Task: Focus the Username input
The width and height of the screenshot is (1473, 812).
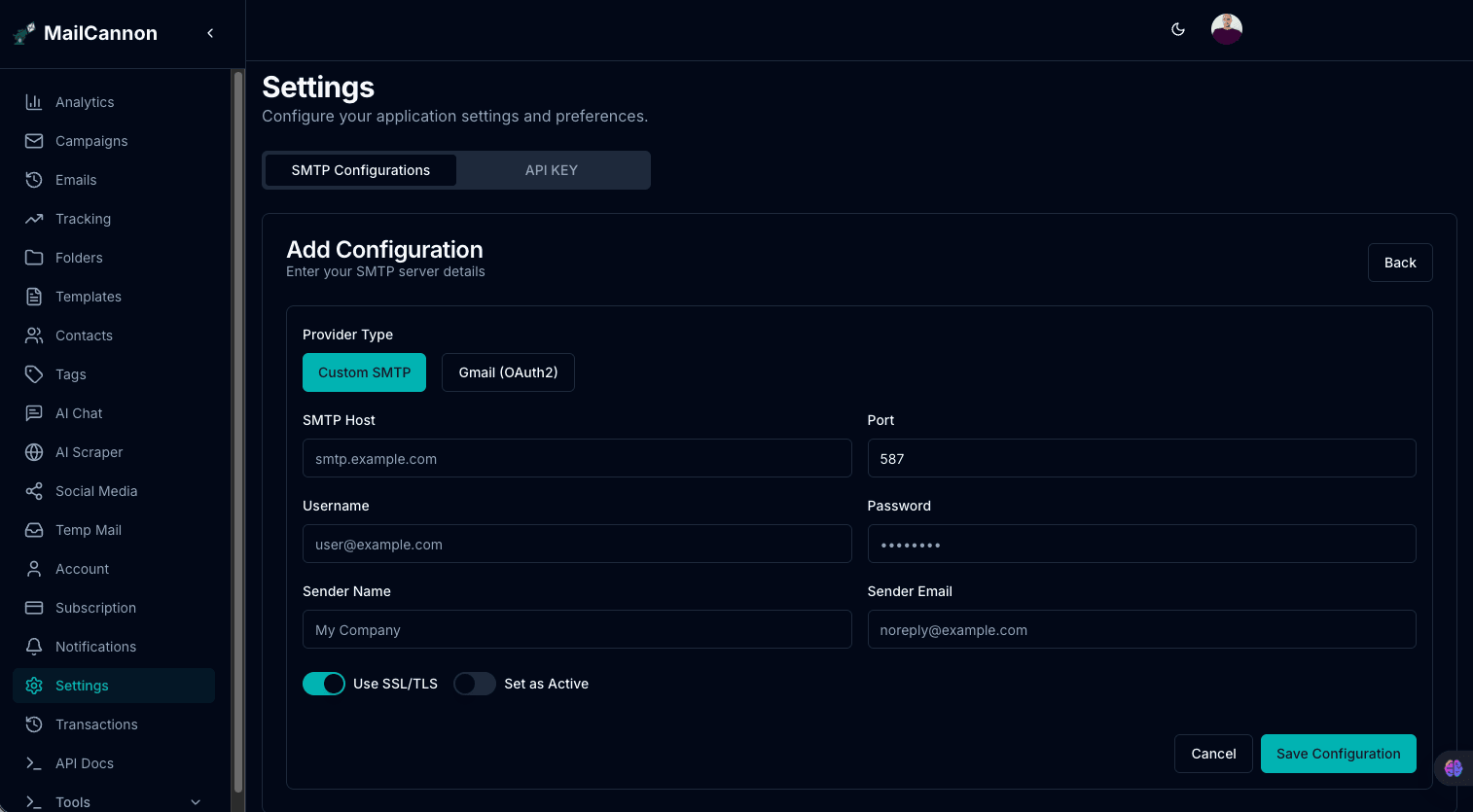Action: [577, 544]
